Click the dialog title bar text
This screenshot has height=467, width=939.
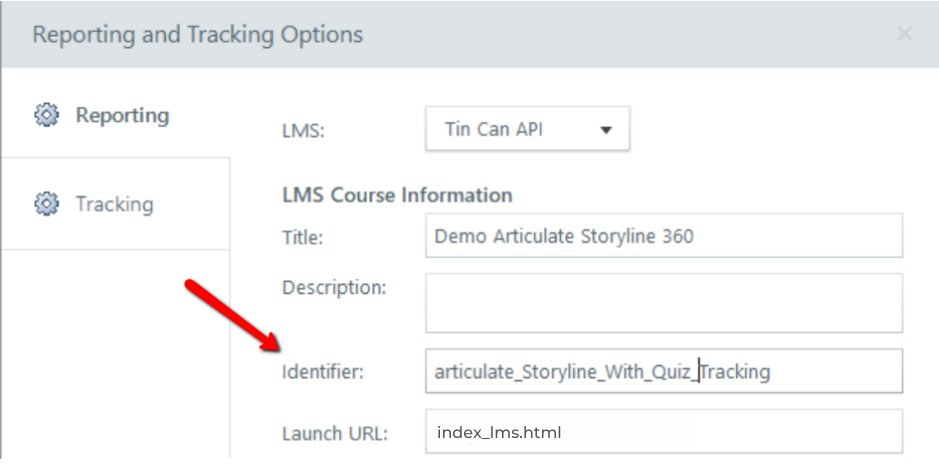tap(198, 35)
